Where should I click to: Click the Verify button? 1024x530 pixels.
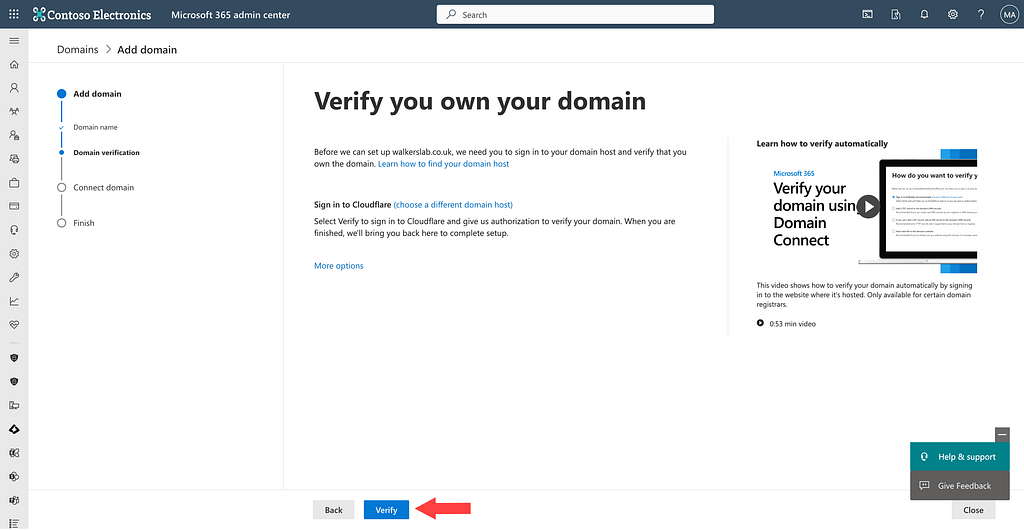[x=386, y=510]
